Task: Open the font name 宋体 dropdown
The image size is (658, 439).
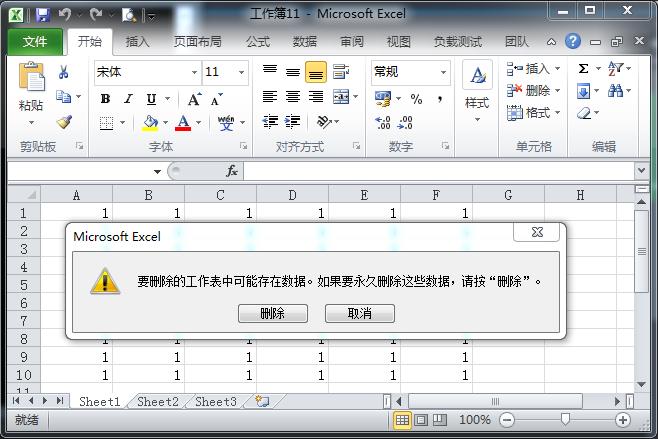Action: [194, 73]
